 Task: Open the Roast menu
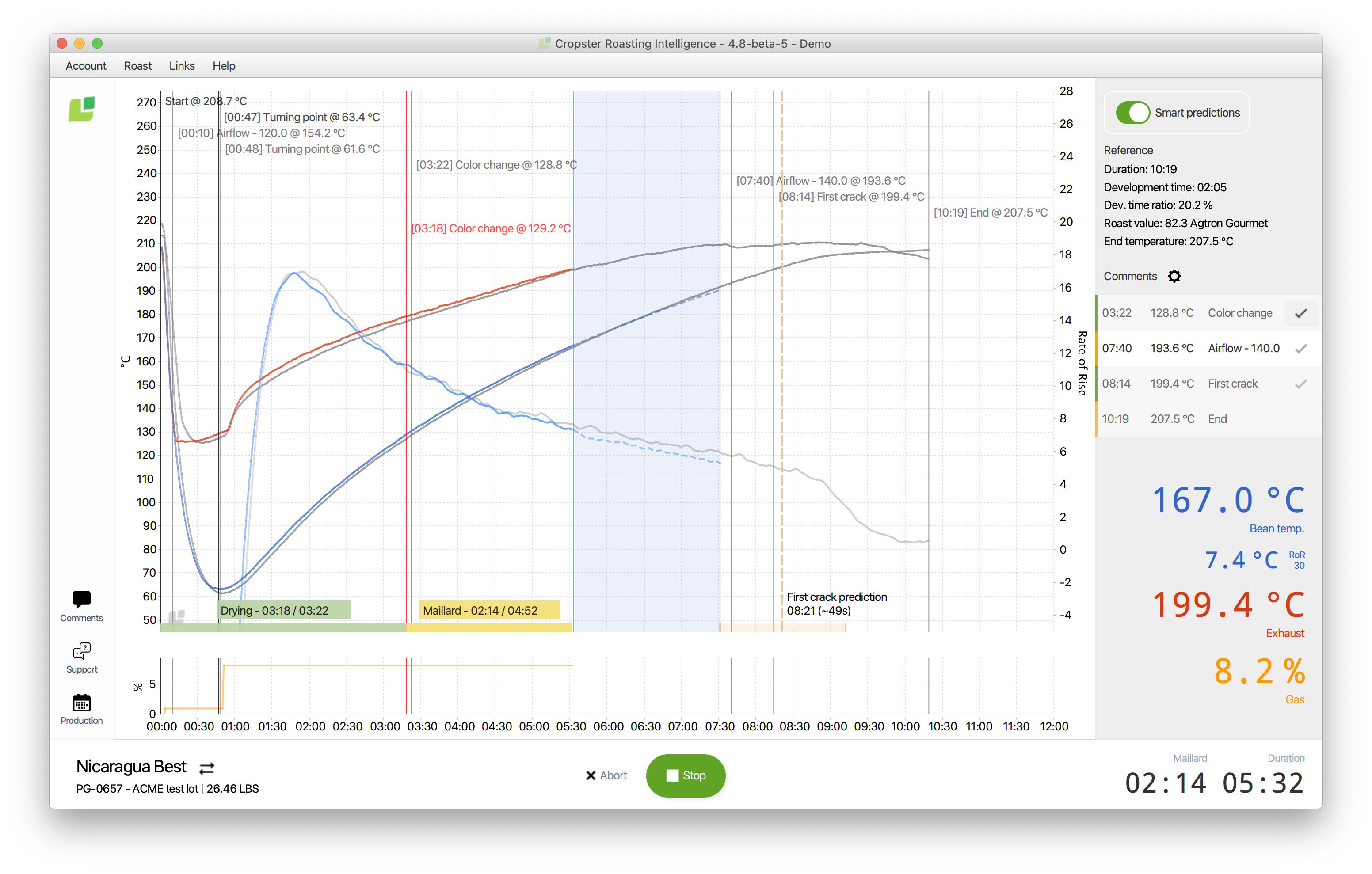coord(137,66)
